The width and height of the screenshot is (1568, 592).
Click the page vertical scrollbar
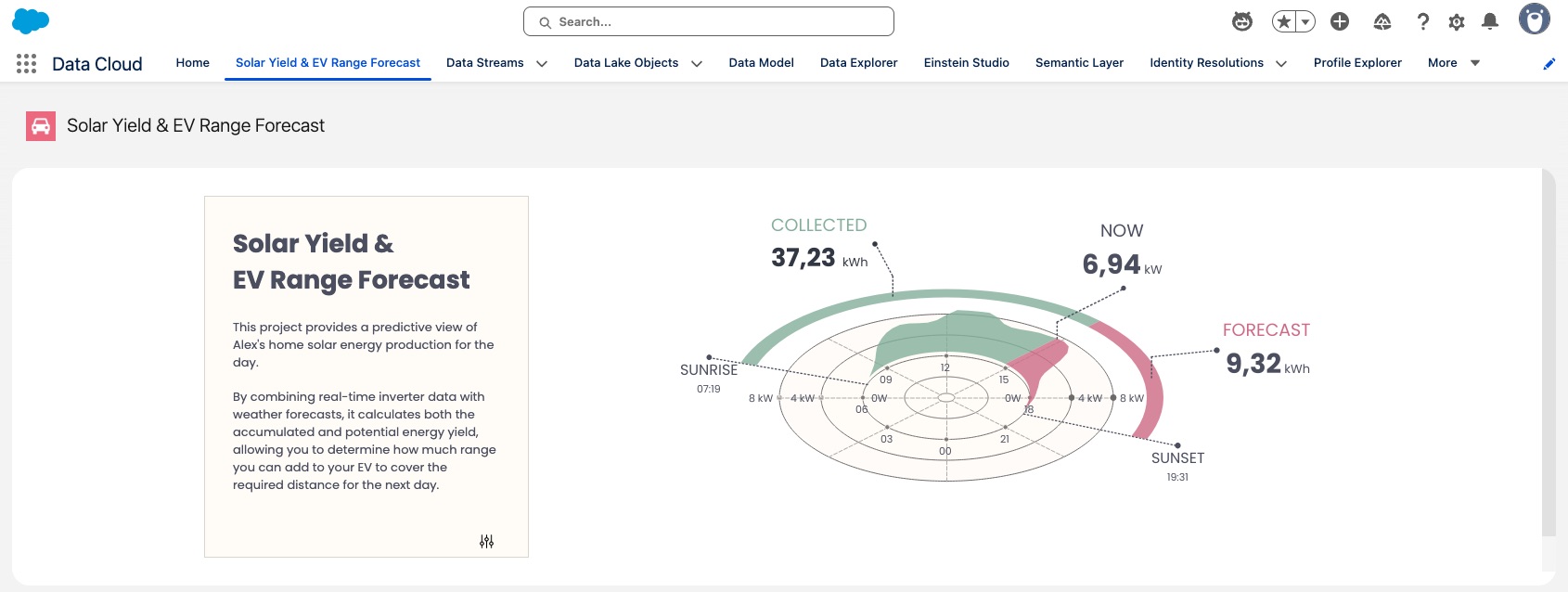(1549, 353)
